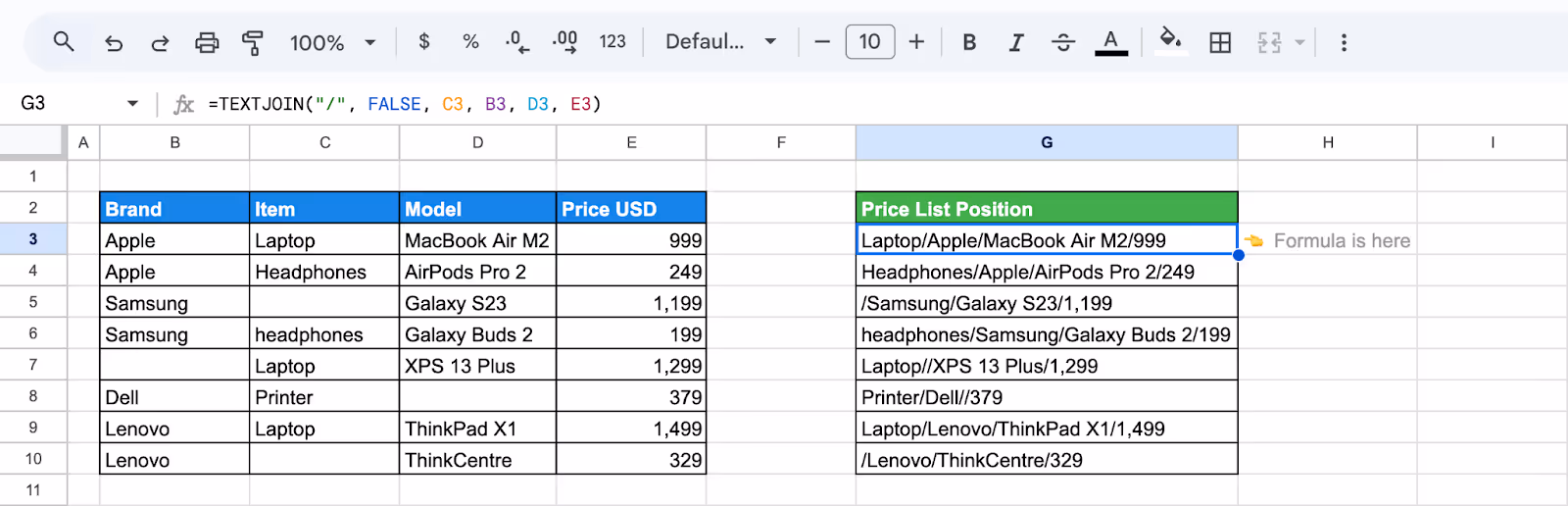Select column G header

[1047, 142]
